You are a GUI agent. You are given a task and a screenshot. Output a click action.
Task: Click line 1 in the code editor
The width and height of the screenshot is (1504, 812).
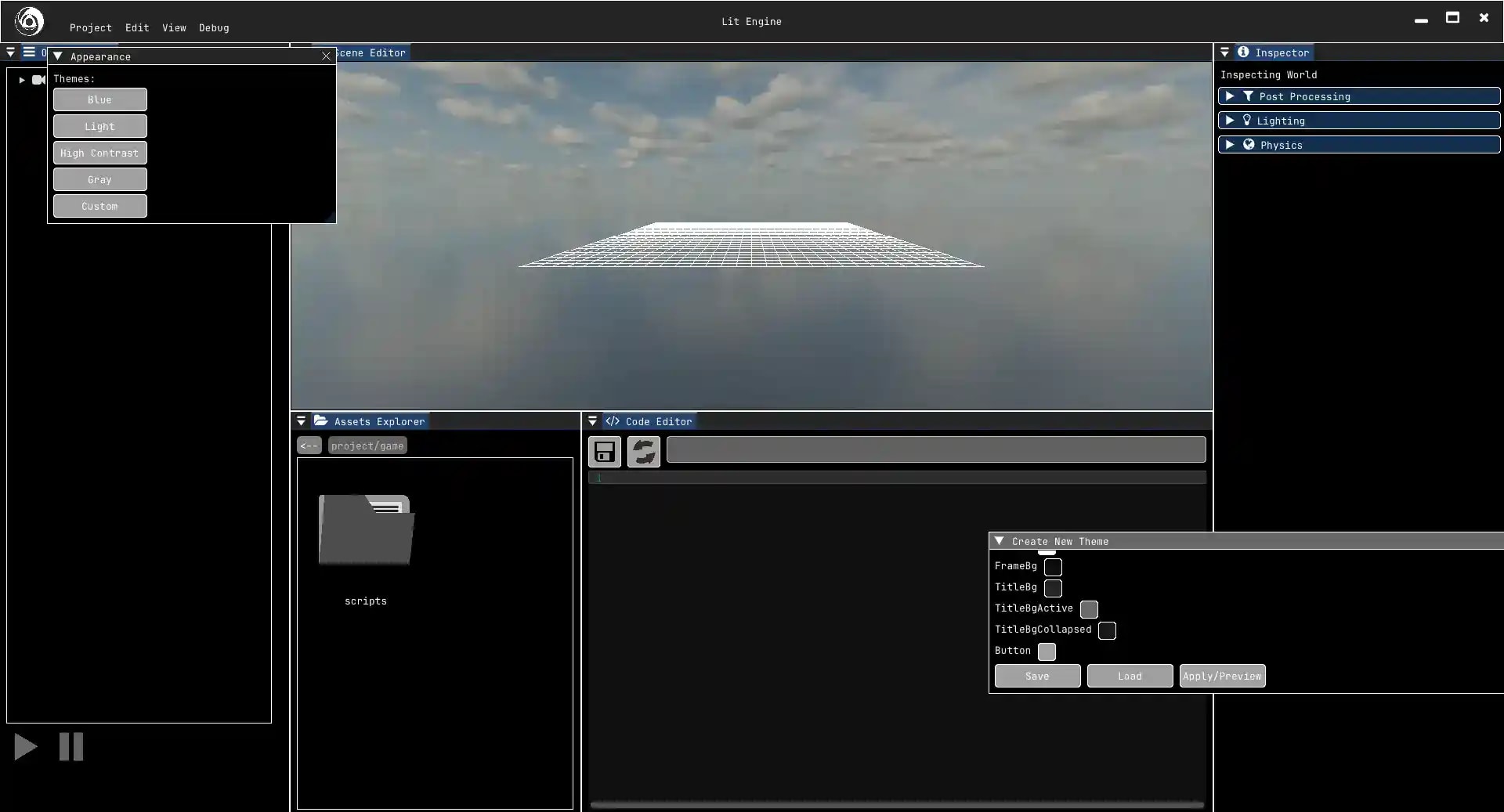[x=897, y=478]
